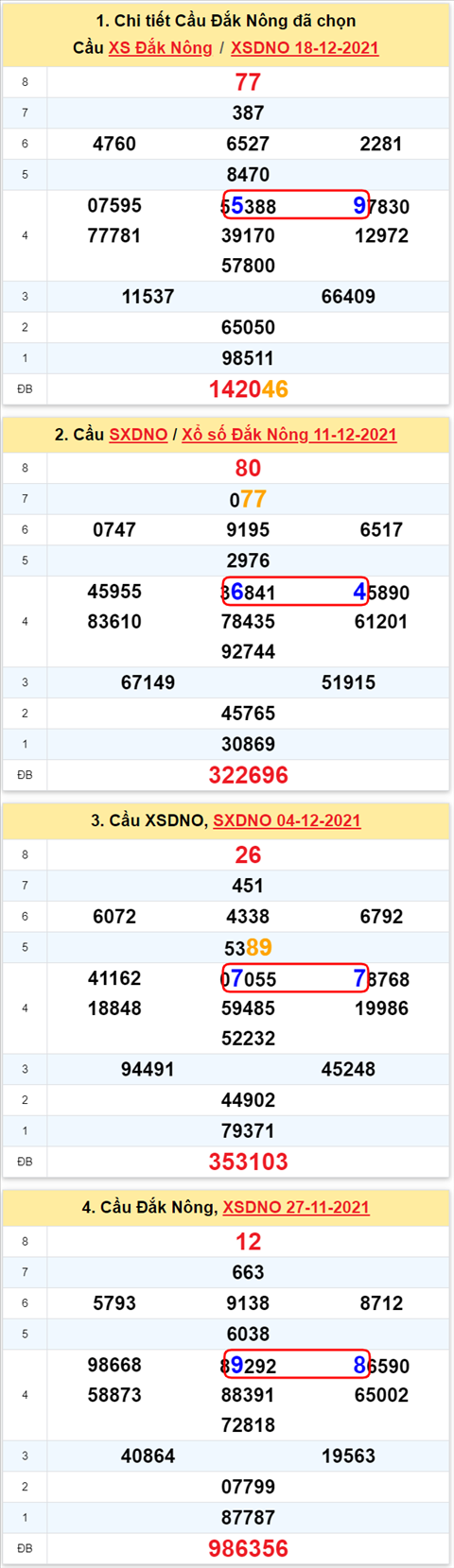Select the number 83610
Screen dimensions: 454x1568
pyautogui.click(x=114, y=621)
